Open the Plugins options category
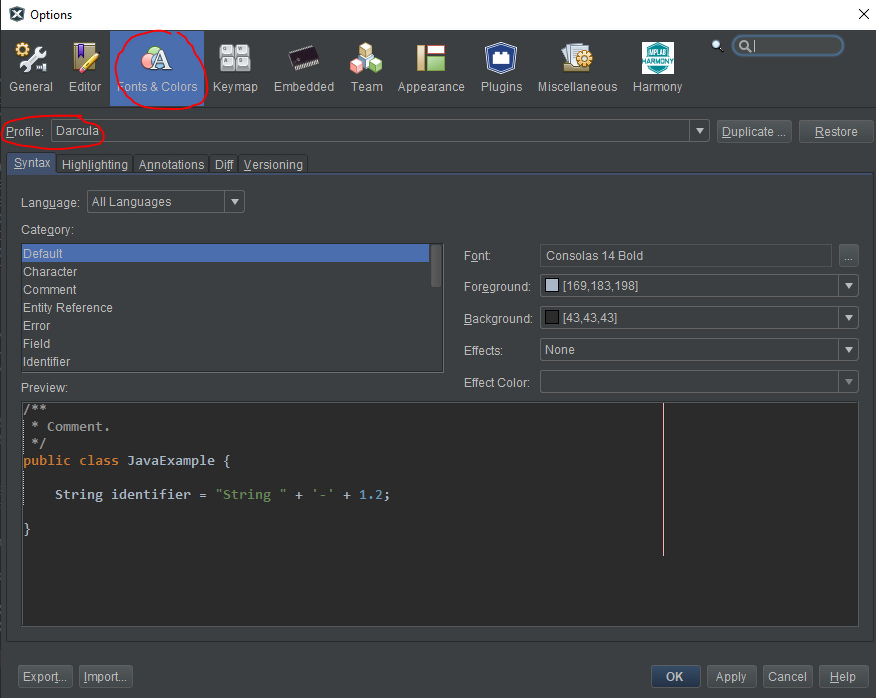 pos(501,68)
